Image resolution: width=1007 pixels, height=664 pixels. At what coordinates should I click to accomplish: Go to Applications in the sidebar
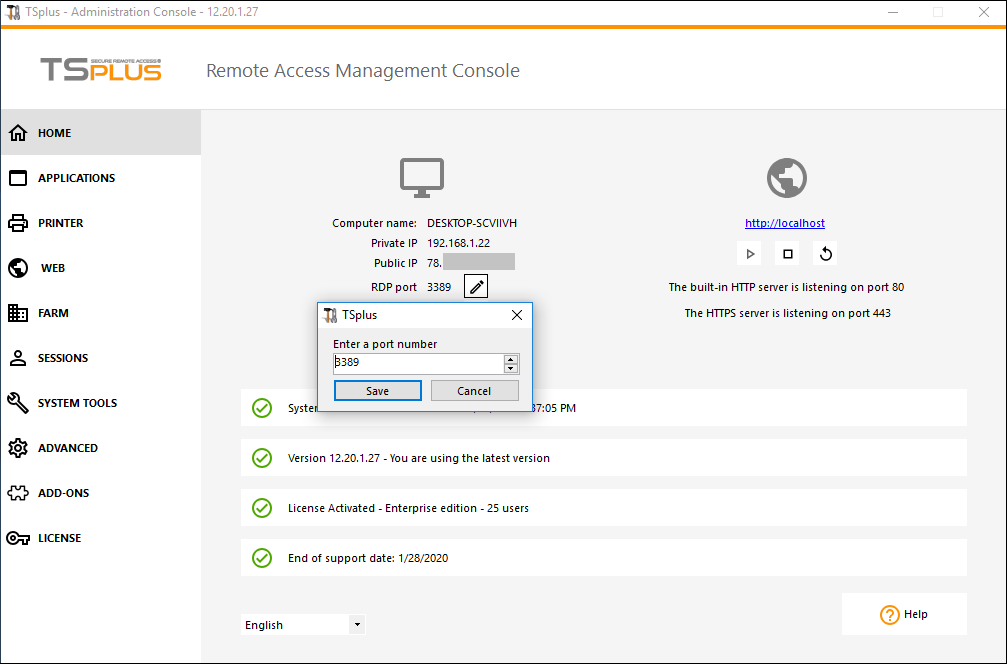click(76, 178)
